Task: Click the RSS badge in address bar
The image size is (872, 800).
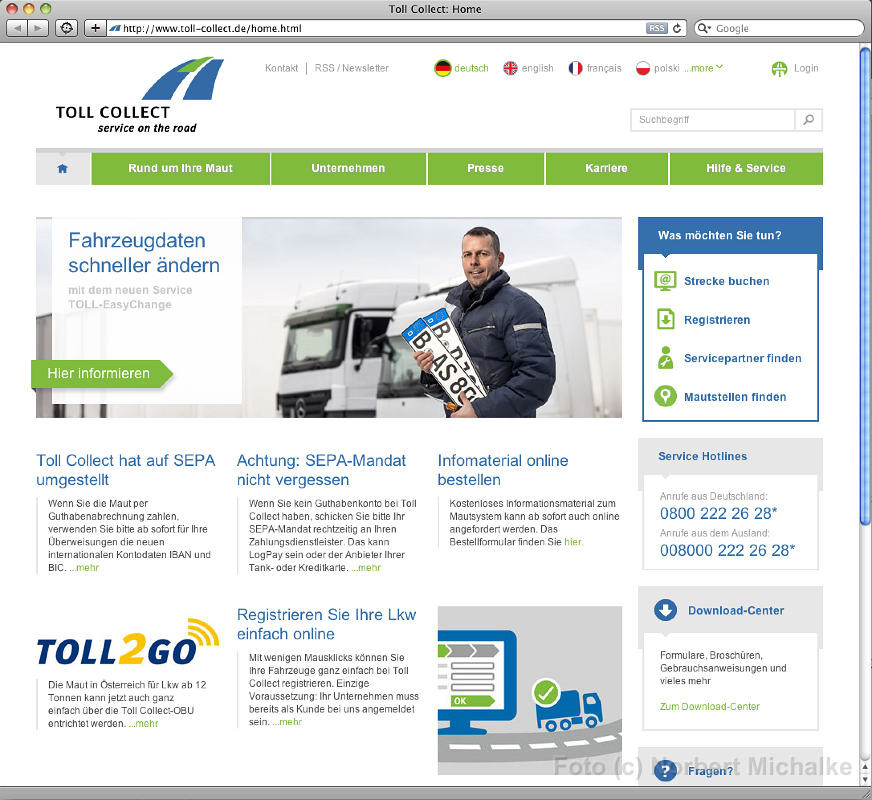Action: 656,28
